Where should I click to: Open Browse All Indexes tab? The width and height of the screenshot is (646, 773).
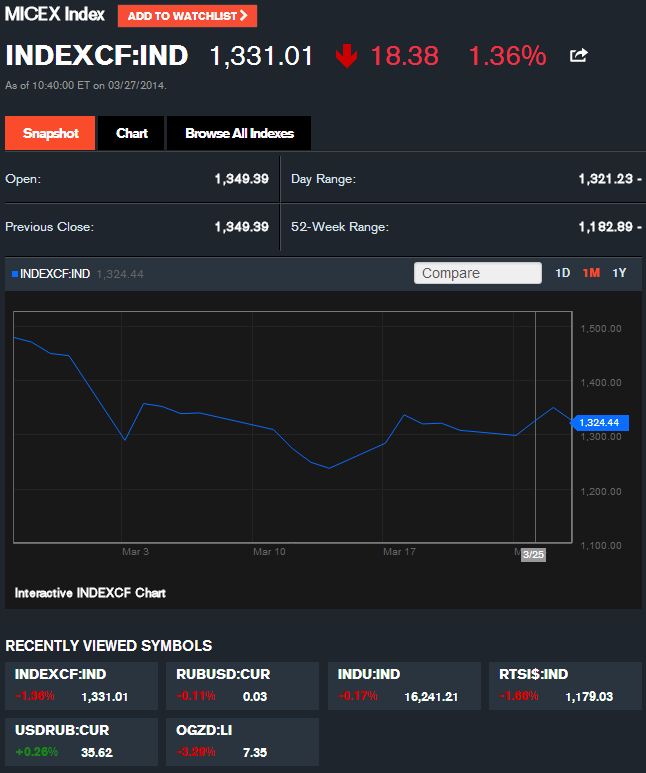[239, 133]
